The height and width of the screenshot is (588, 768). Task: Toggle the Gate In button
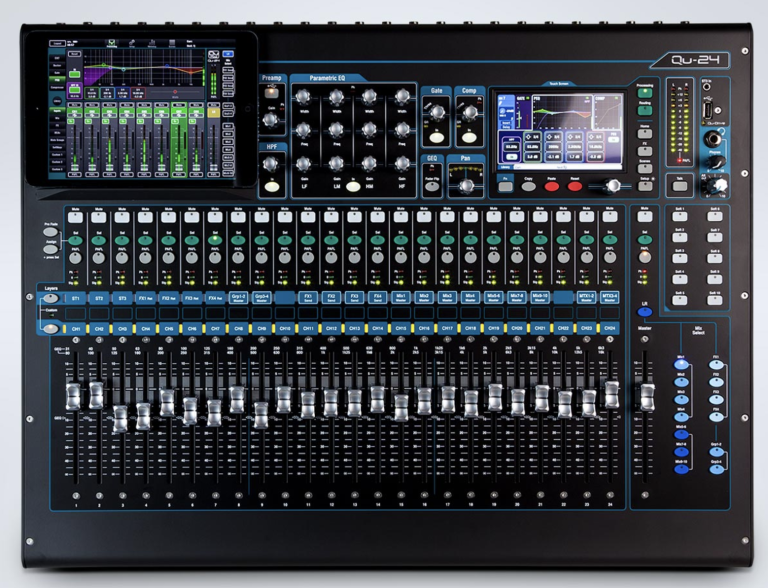(436, 138)
